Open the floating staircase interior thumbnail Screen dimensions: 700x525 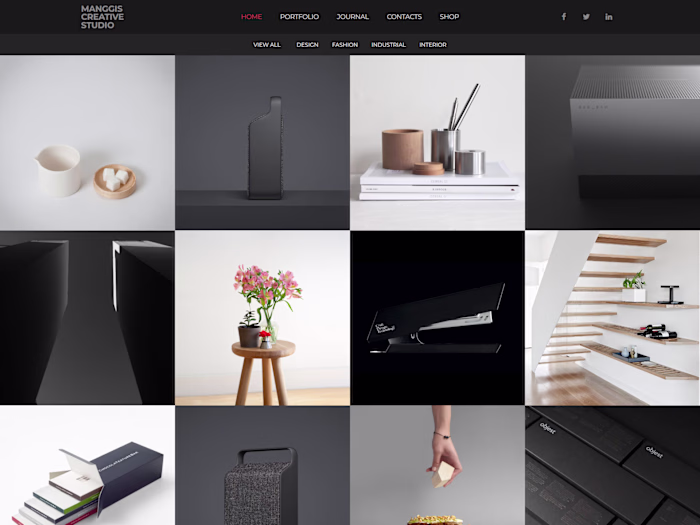(x=612, y=318)
